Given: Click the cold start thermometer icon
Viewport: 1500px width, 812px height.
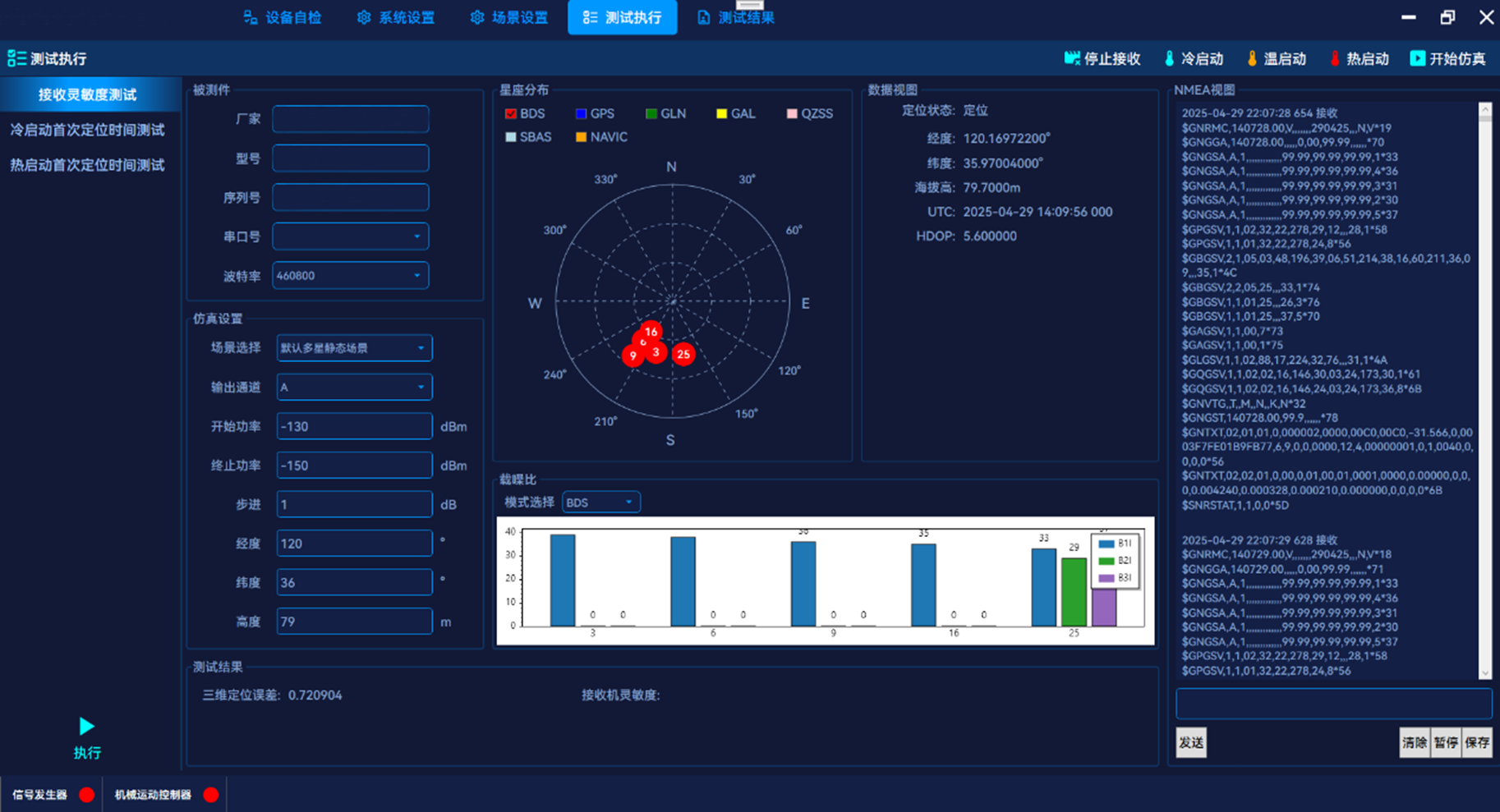Looking at the screenshot, I should coord(1169,58).
